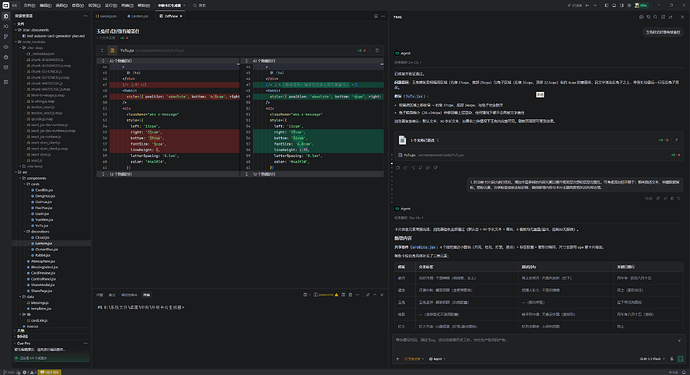Open changed-file card arrow icon in chat
Image resolution: width=690 pixels, height=375 pixels.
pyautogui.click(x=676, y=140)
